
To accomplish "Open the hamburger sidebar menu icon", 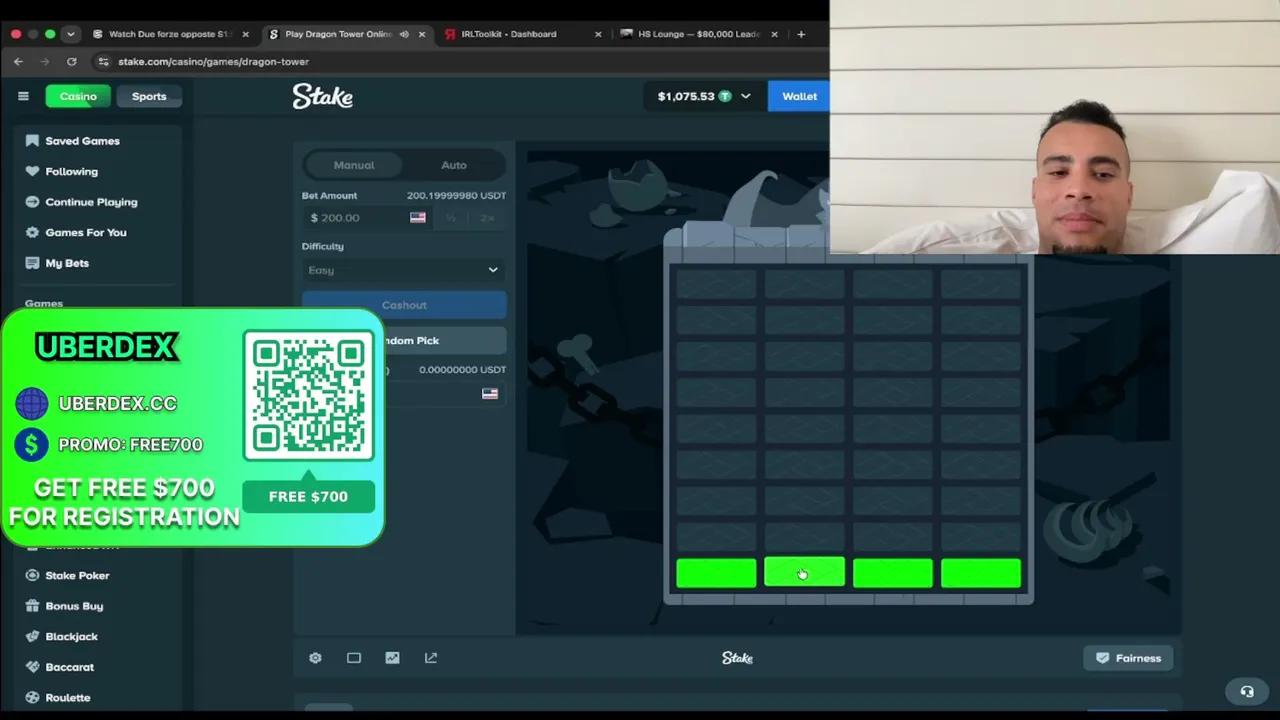I will coord(23,96).
